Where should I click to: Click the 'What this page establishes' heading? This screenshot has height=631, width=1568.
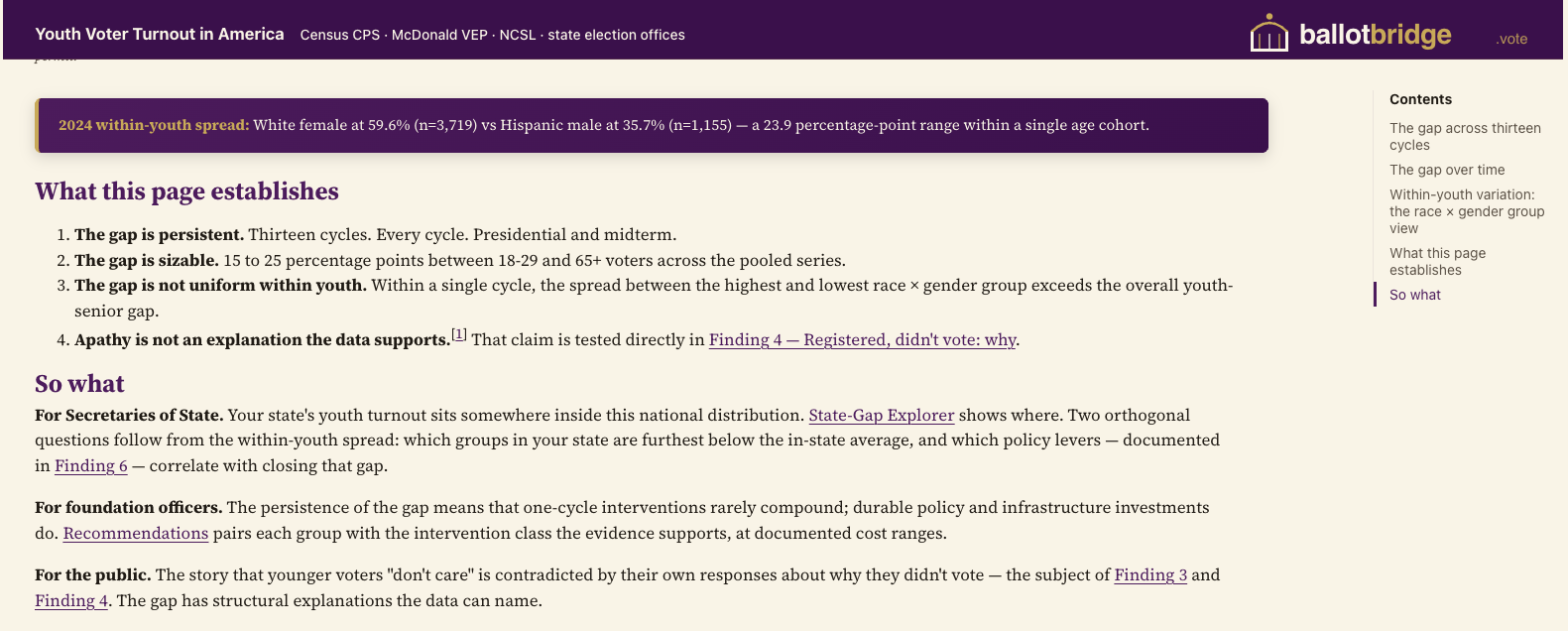(186, 191)
